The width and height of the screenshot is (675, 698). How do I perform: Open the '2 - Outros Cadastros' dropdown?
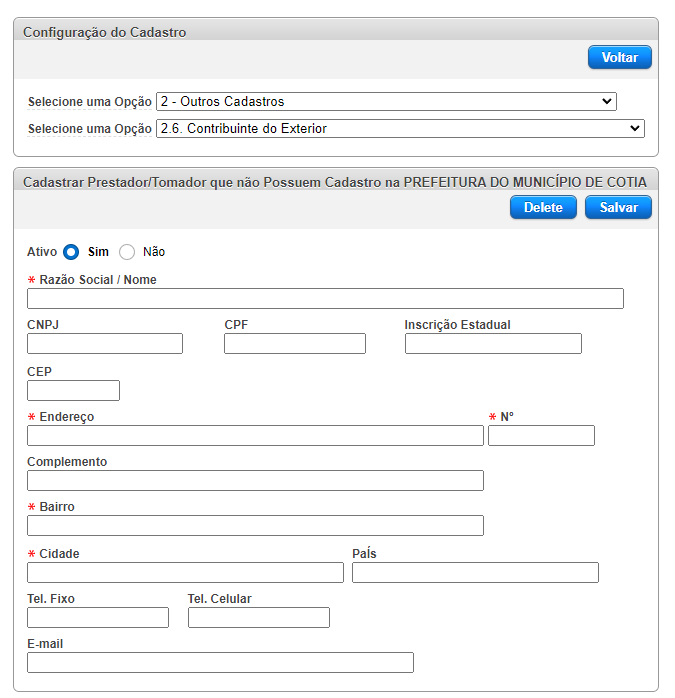tap(386, 101)
